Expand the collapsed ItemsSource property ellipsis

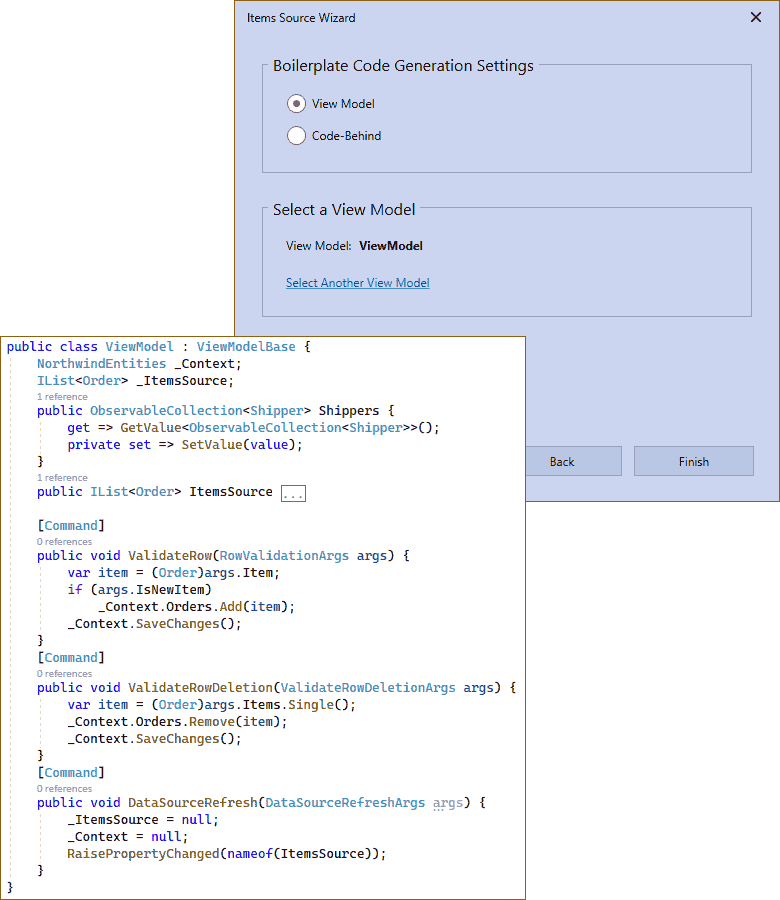point(293,494)
